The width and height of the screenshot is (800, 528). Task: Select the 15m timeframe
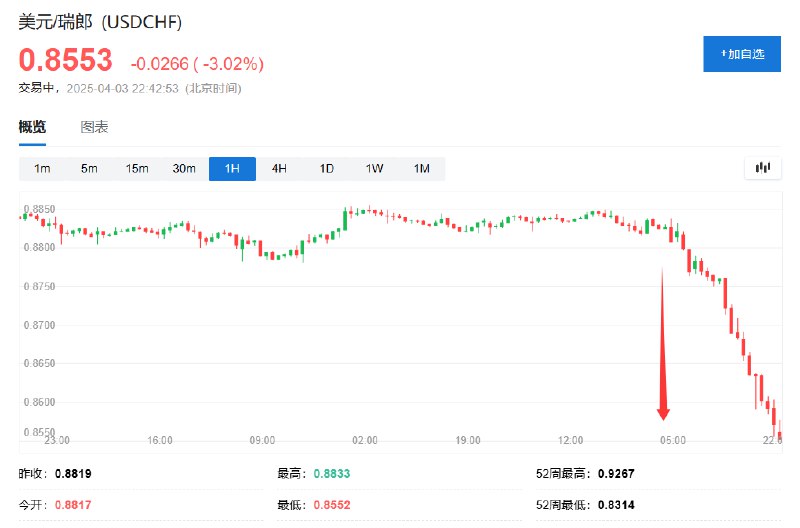(x=137, y=168)
